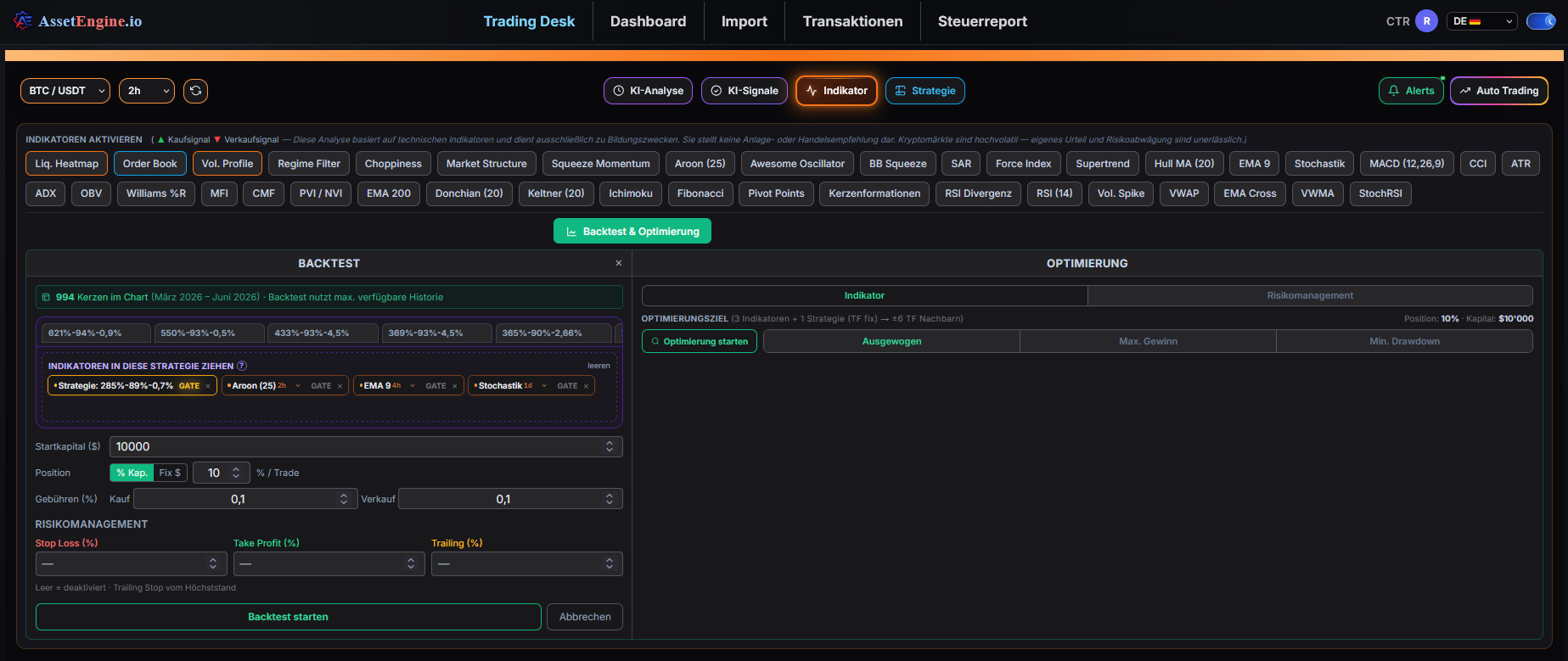Expand the Stochastik 1d timeframe chevron
The image size is (1568, 661).
coord(544,386)
